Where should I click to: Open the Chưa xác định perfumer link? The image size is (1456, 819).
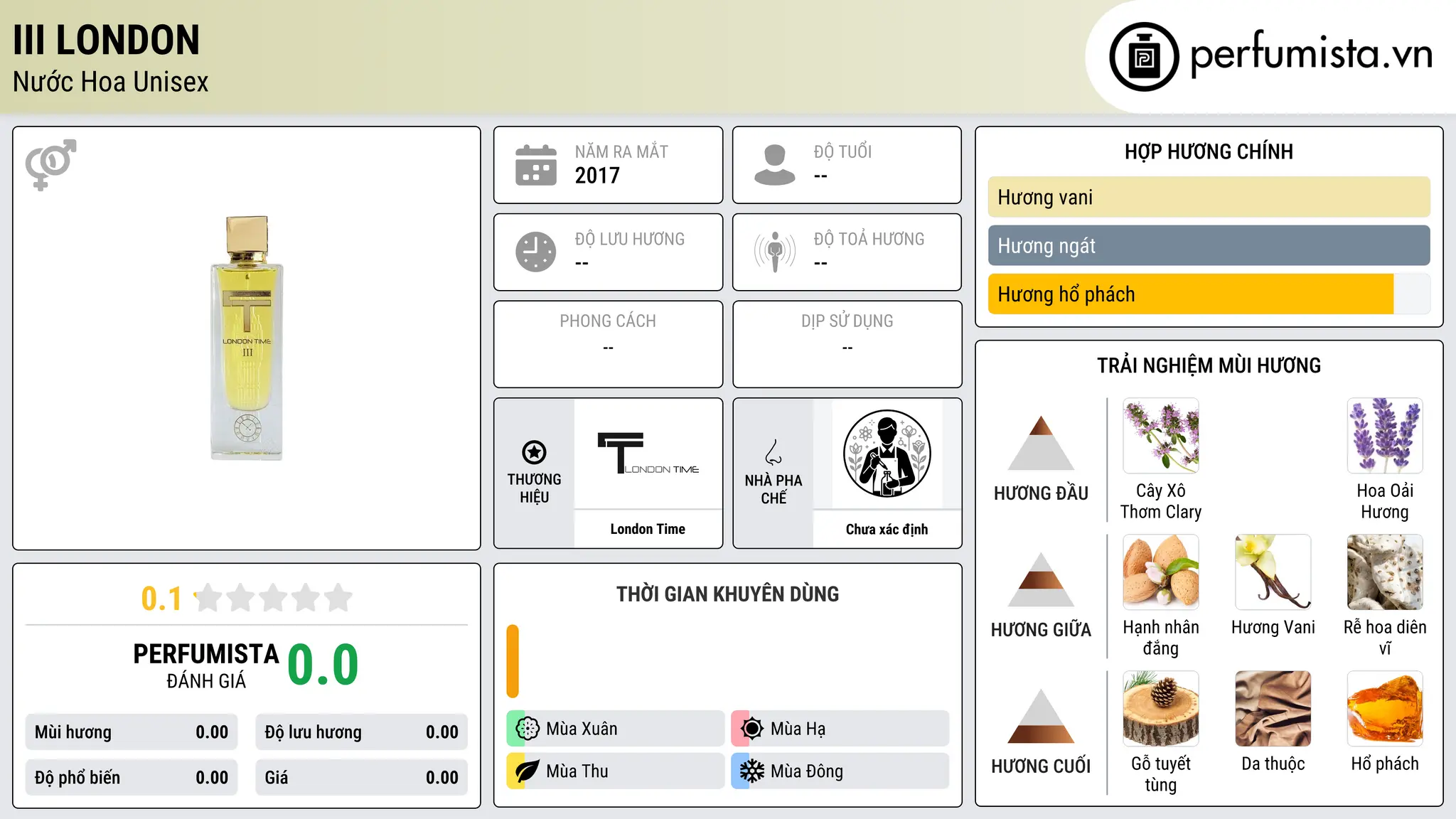[887, 529]
